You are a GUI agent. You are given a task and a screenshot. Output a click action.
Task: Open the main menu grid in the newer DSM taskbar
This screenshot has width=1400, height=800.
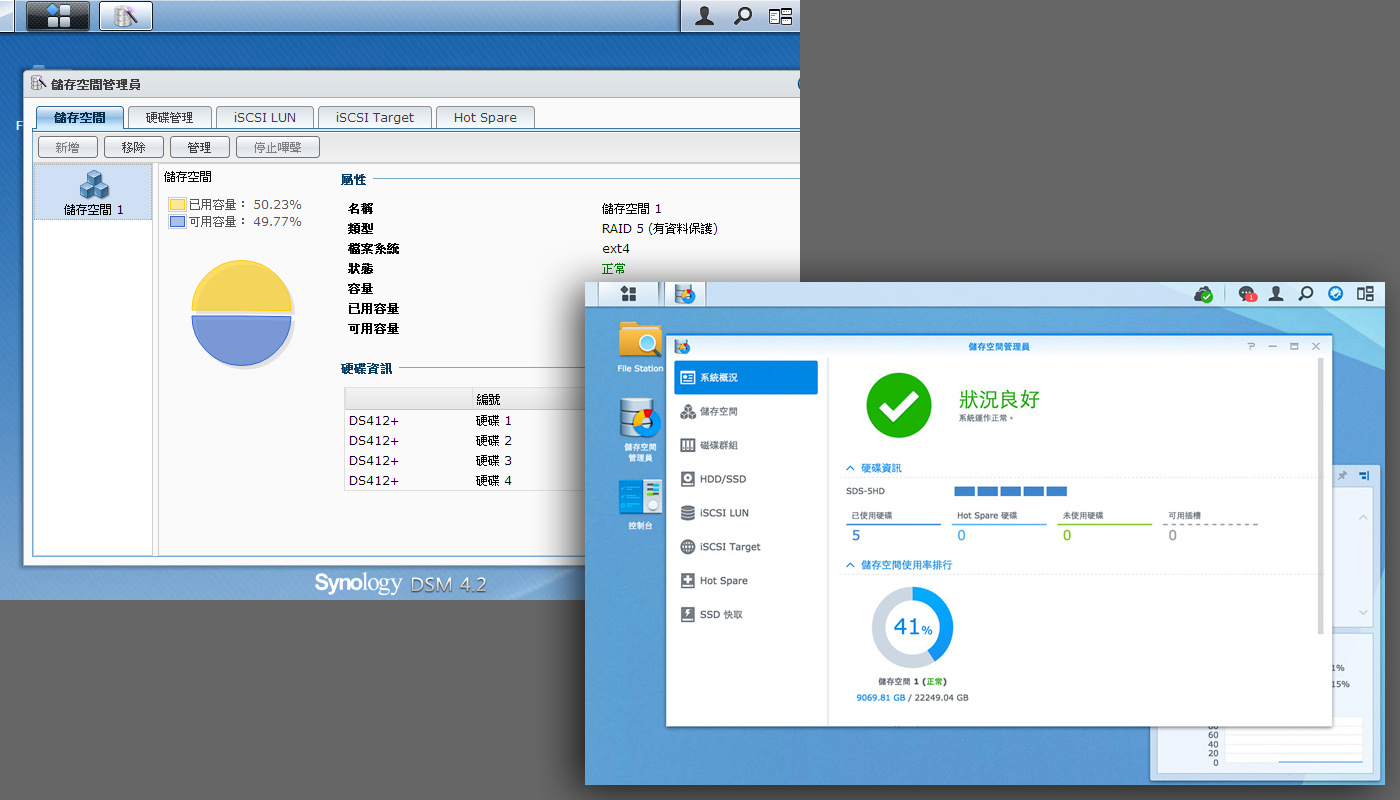point(629,293)
